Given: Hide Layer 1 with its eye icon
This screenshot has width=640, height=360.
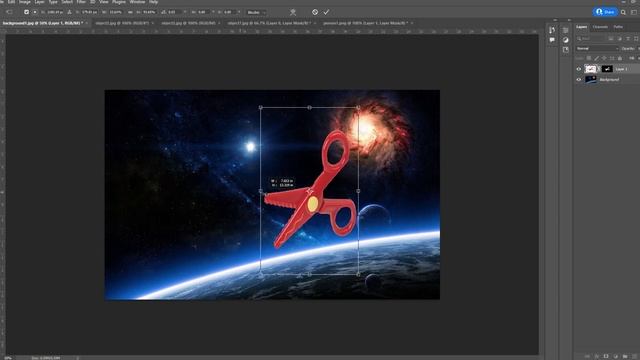Looking at the screenshot, I should pos(578,69).
